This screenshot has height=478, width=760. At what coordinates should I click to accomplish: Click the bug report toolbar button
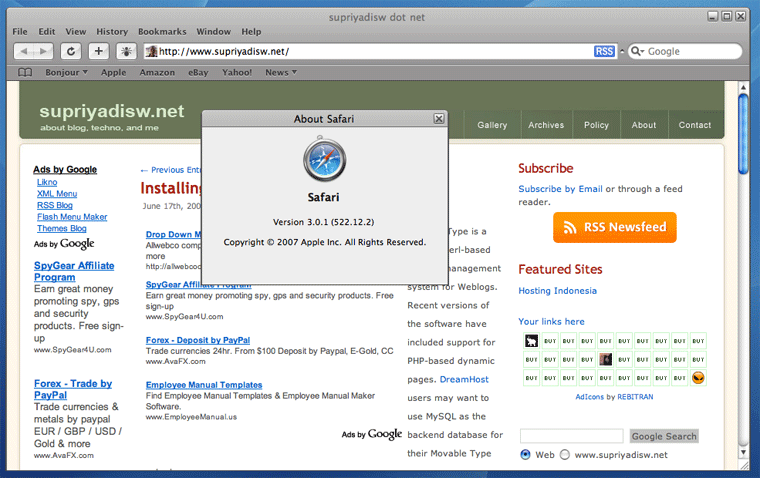click(x=126, y=51)
